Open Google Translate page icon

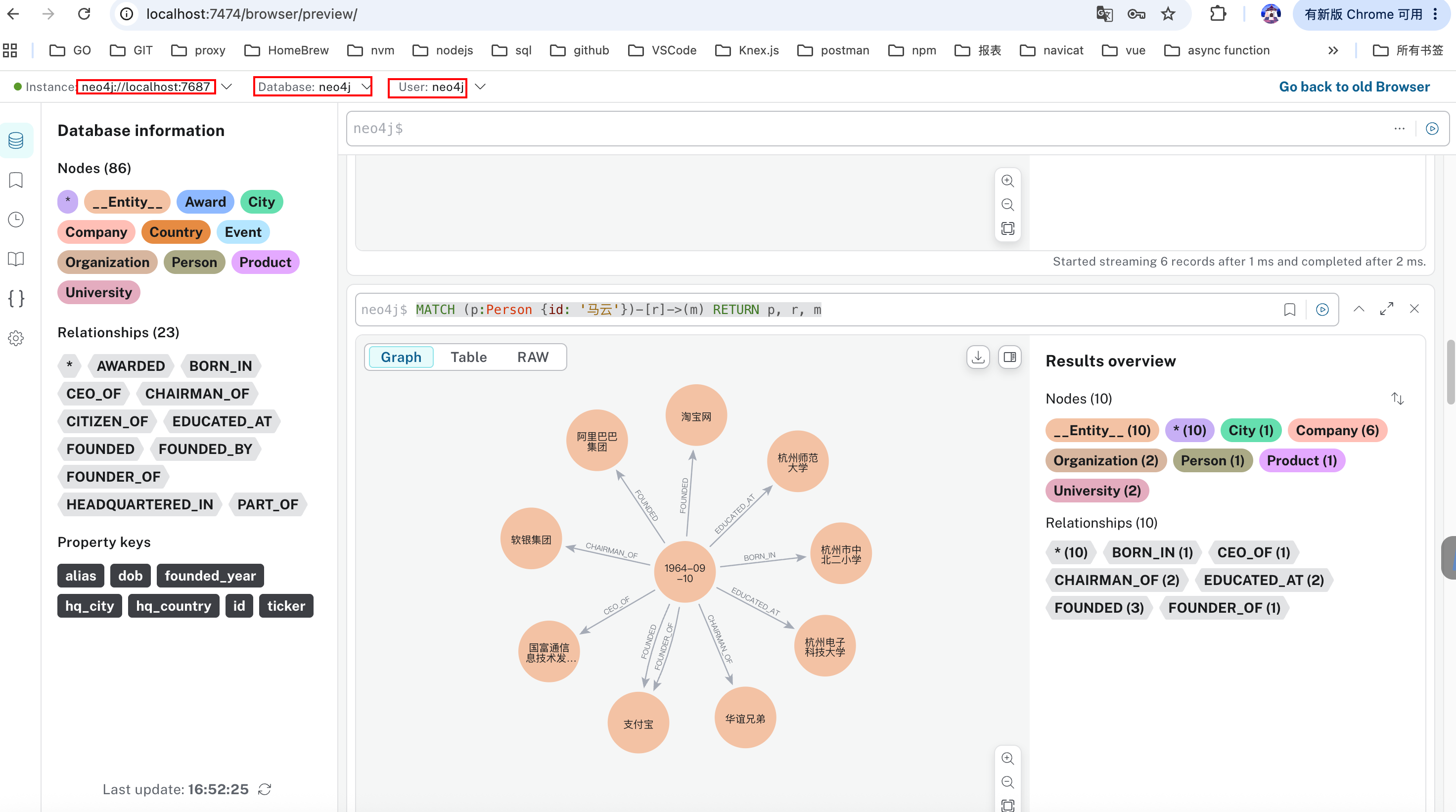(1104, 14)
